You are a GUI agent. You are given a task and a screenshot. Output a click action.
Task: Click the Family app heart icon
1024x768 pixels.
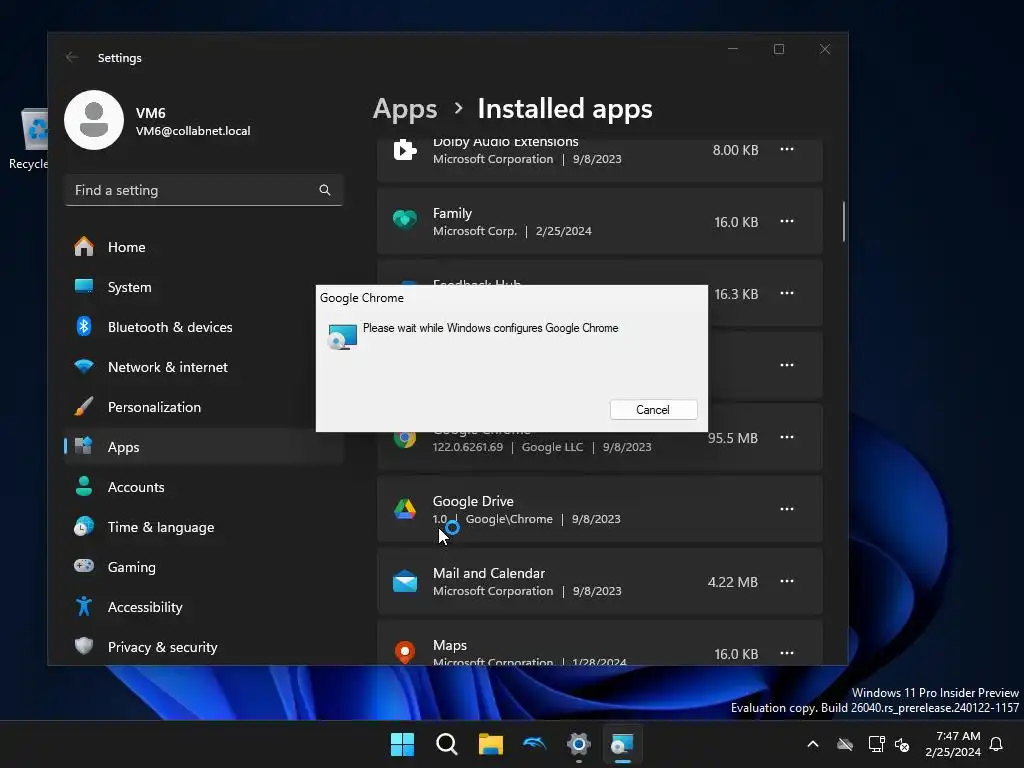(405, 220)
